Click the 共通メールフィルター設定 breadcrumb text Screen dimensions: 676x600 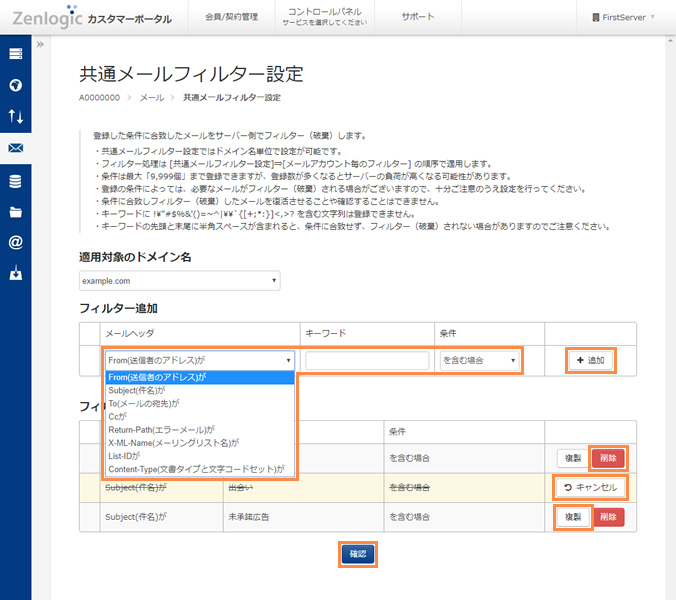[x=232, y=98]
